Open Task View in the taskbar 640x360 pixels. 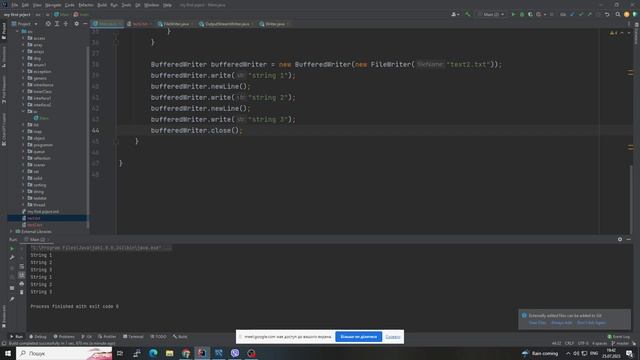120,353
